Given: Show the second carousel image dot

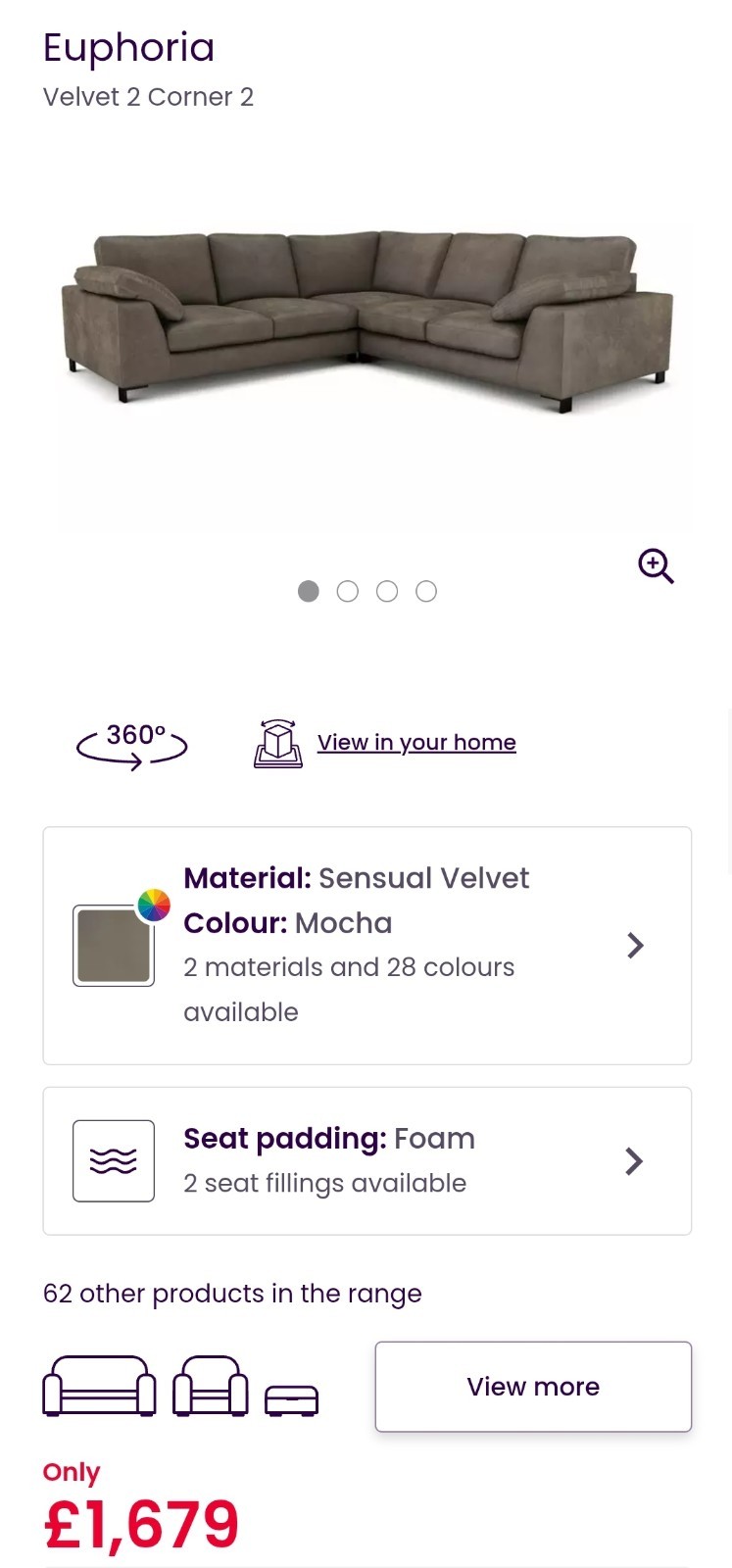Looking at the screenshot, I should pyautogui.click(x=348, y=591).
